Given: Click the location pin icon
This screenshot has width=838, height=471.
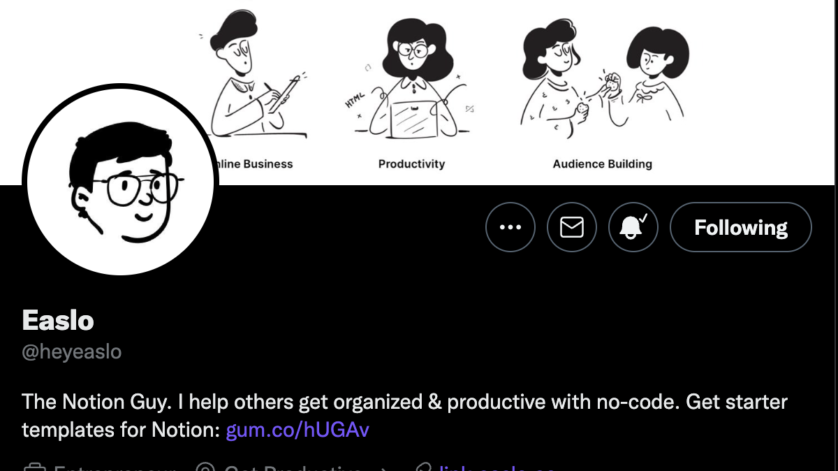Looking at the screenshot, I should coord(205,467).
